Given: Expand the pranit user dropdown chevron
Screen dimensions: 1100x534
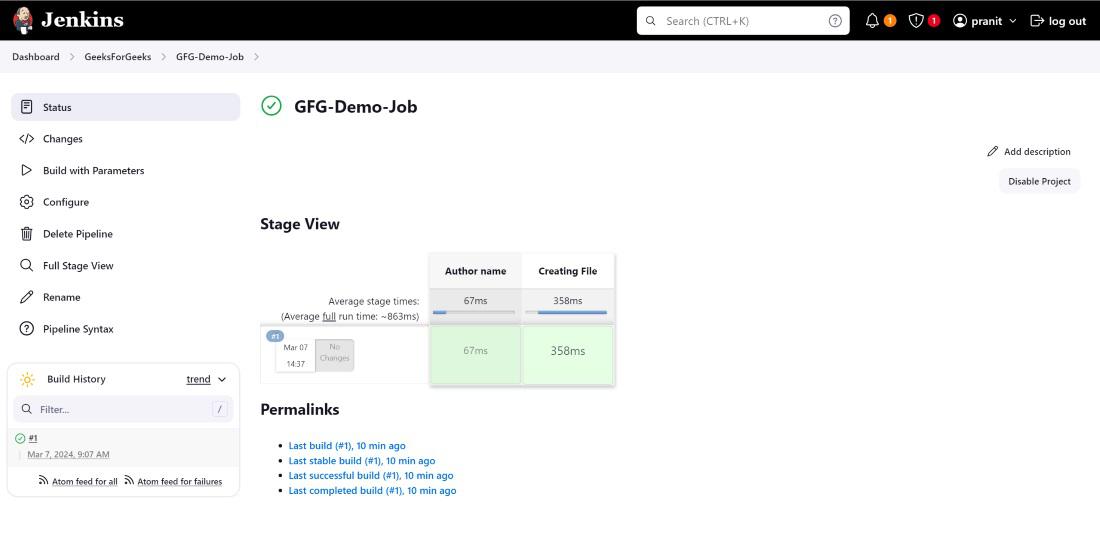Looking at the screenshot, I should tap(1012, 21).
